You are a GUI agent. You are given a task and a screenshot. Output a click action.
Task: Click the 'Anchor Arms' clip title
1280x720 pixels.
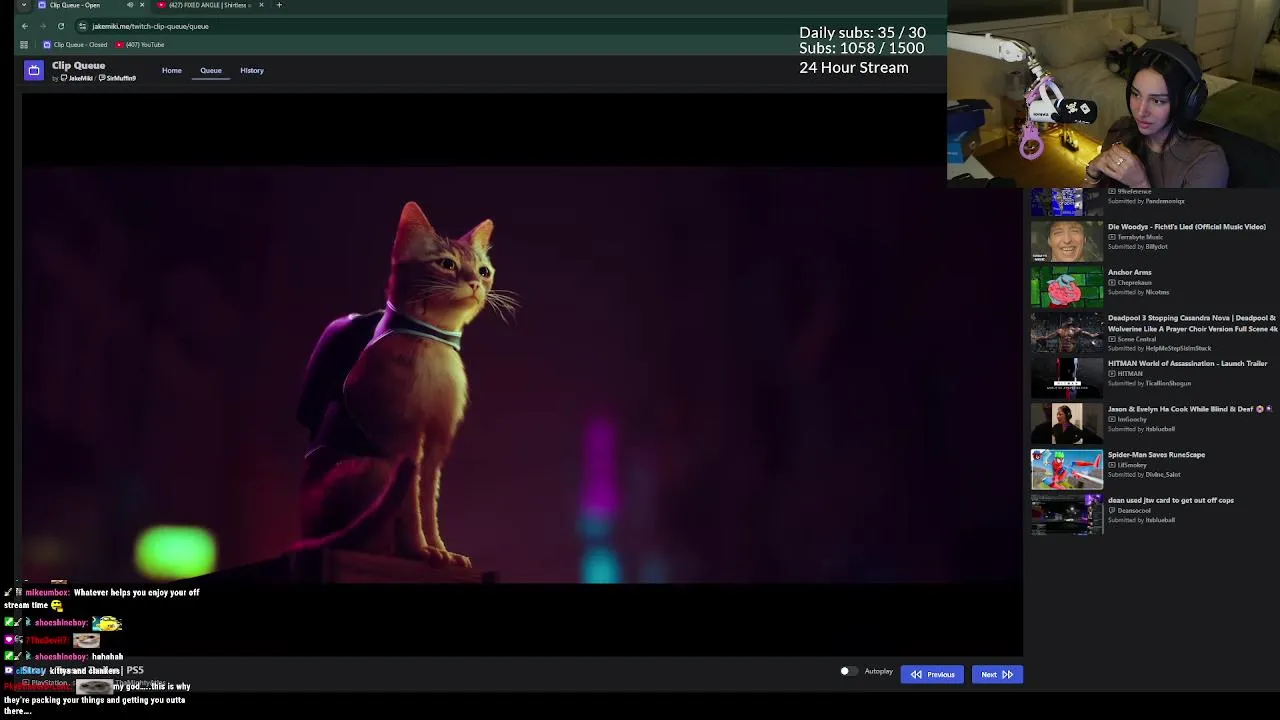1129,272
